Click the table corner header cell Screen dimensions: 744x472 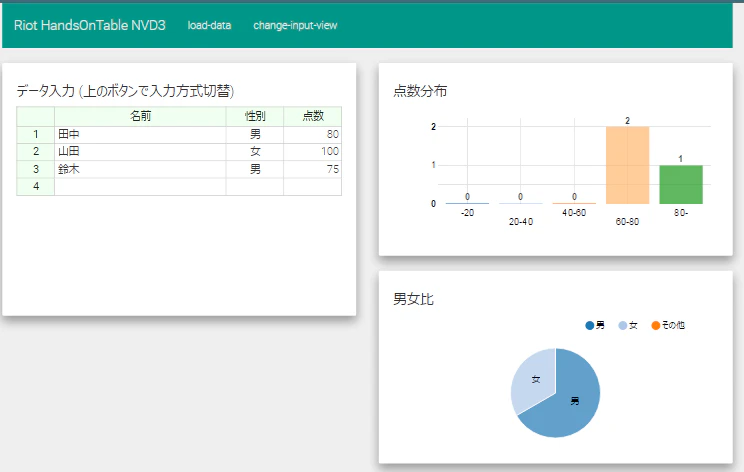36,116
